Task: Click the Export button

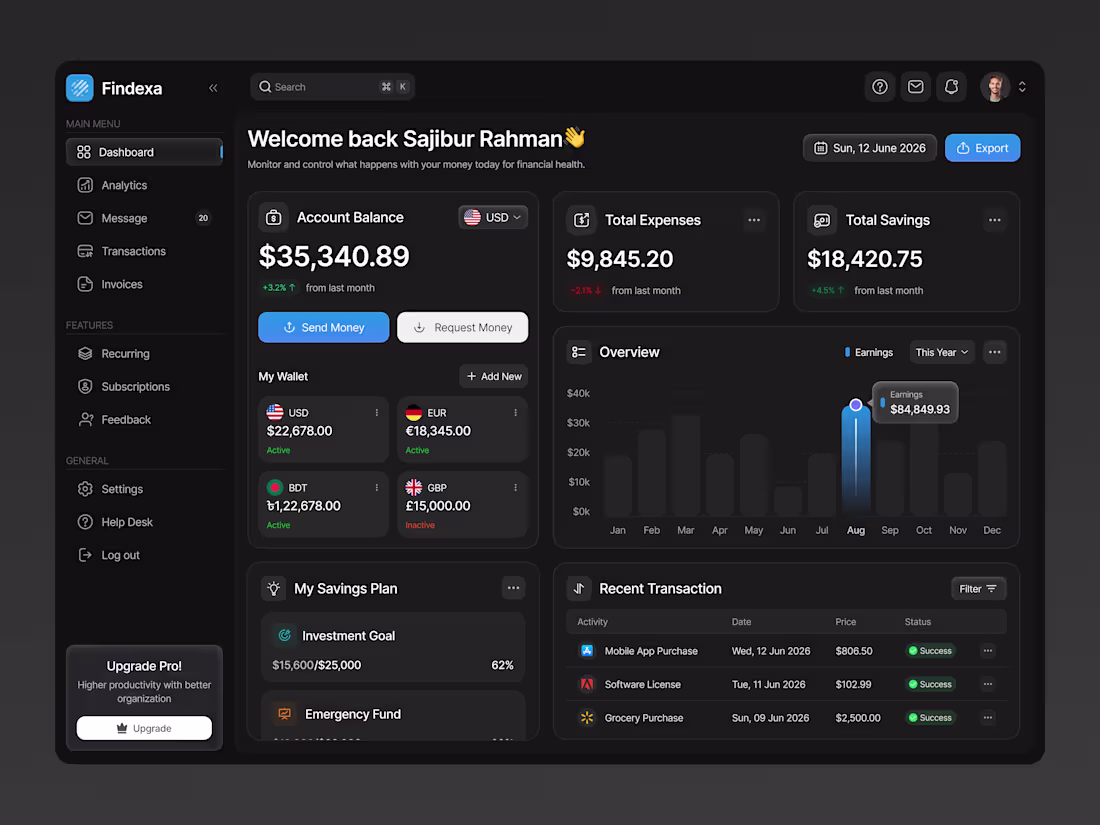Action: [x=982, y=147]
